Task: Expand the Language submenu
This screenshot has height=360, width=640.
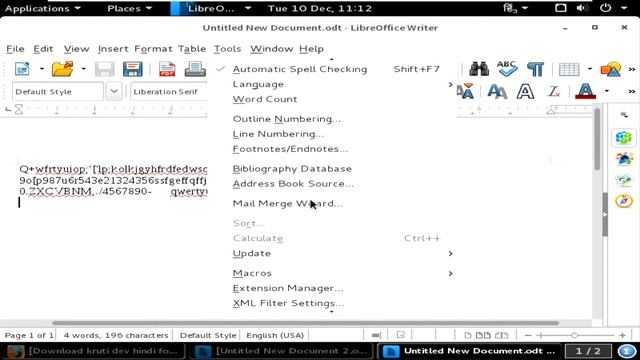Action: tap(331, 84)
